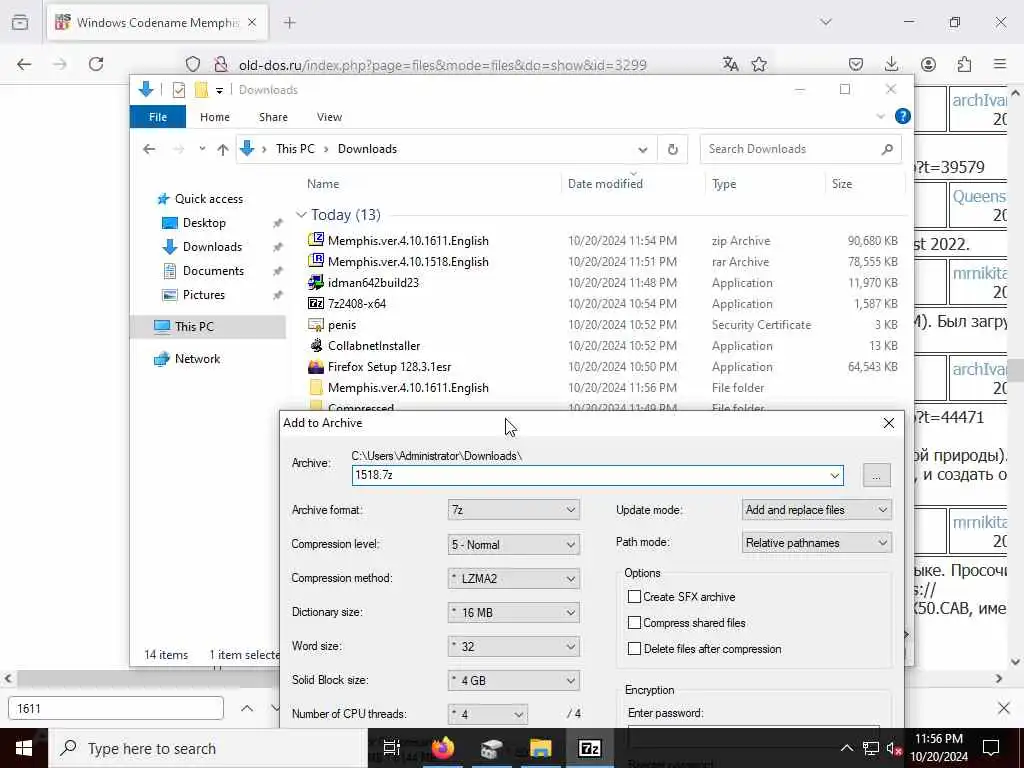
Task: Open Firefox account icon
Action: [928, 64]
